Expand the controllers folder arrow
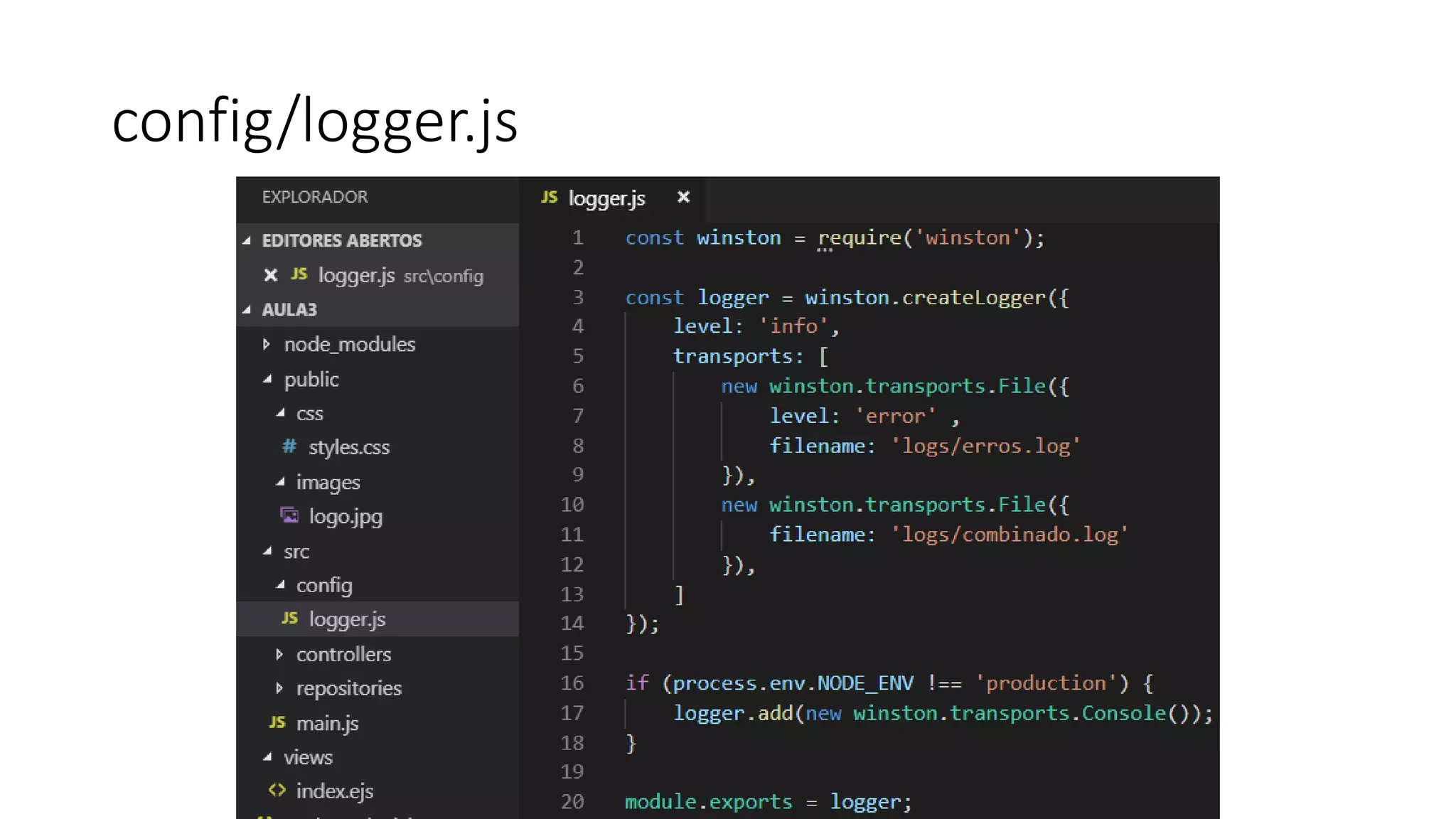This screenshot has height=819, width=1456. 279,654
